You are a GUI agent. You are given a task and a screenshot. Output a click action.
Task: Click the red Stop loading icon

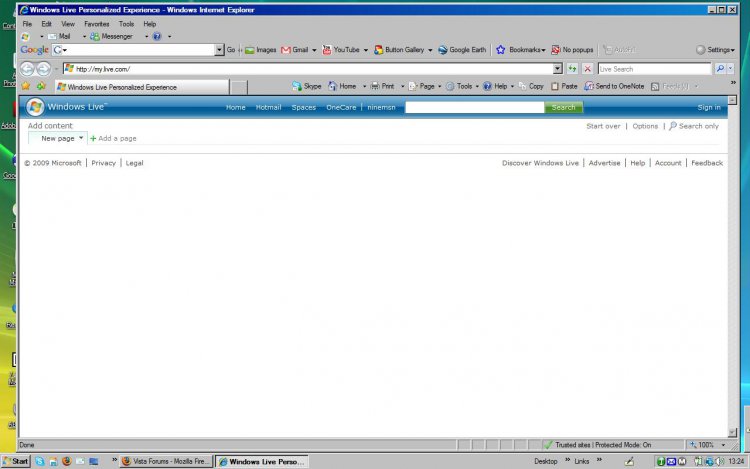(587, 69)
